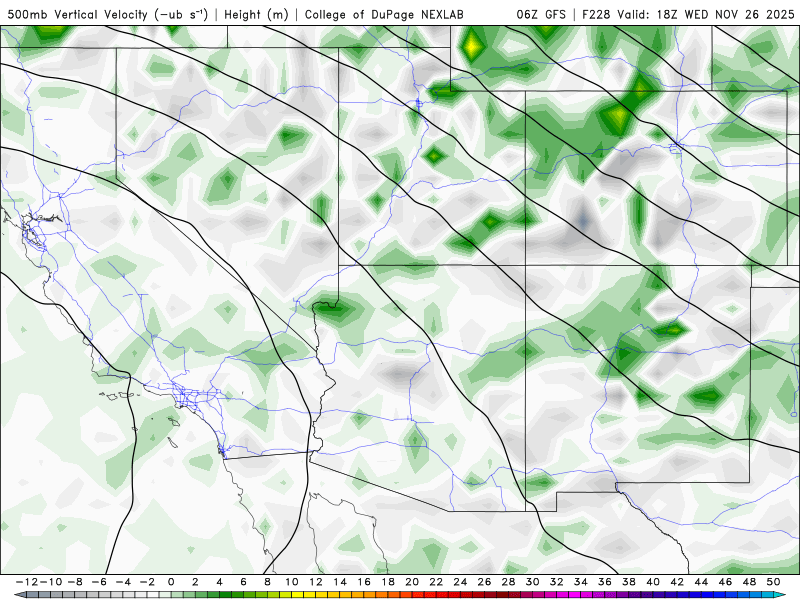Click the "34" colorbar label

(x=581, y=582)
